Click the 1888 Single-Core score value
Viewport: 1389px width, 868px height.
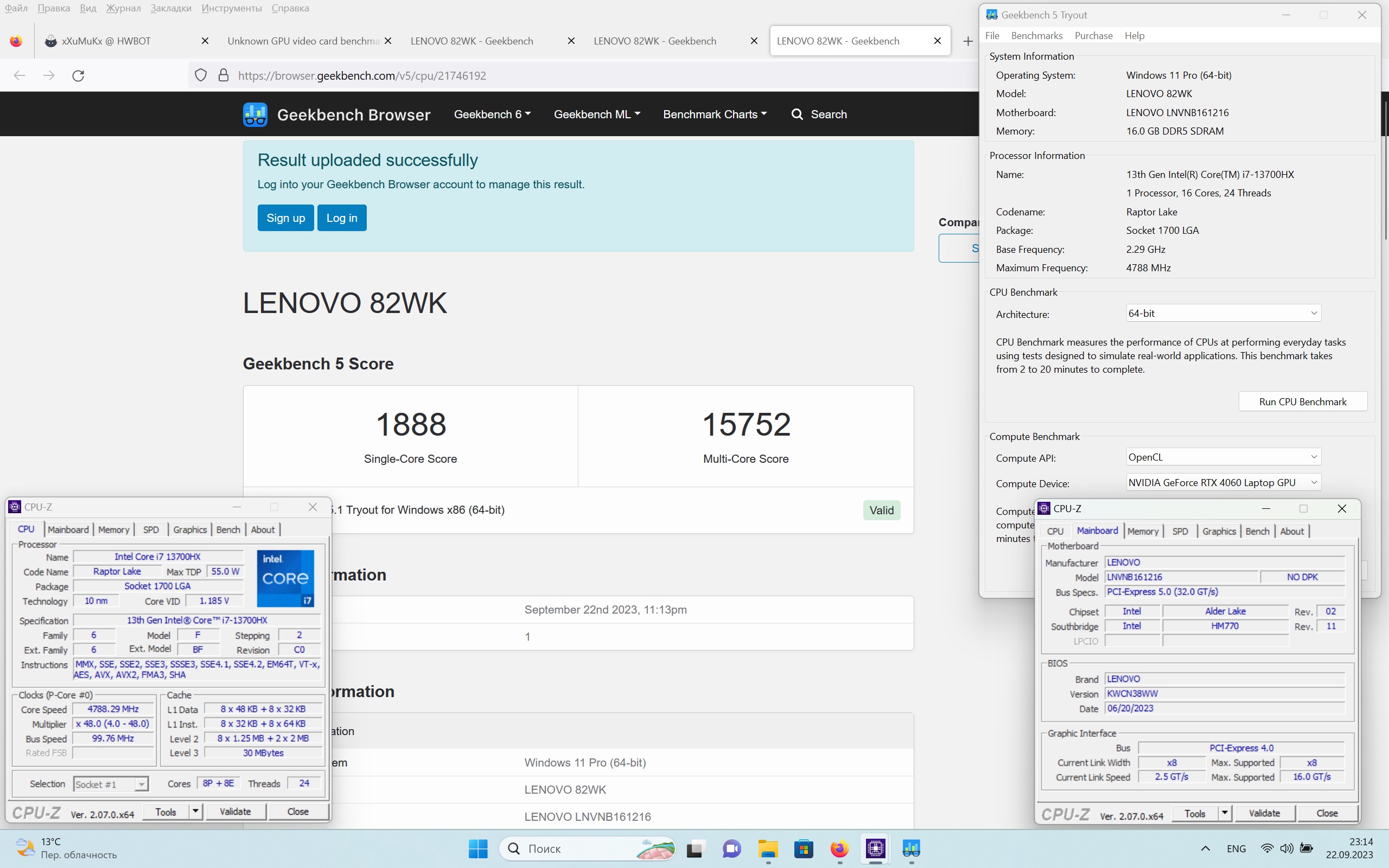[x=410, y=424]
